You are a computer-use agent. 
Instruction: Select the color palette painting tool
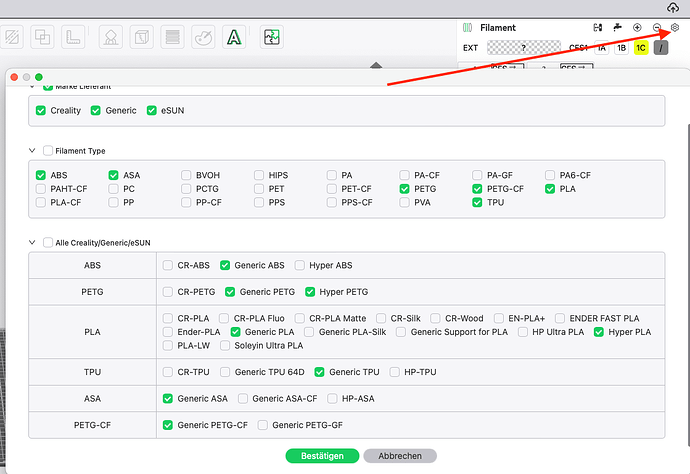203,37
